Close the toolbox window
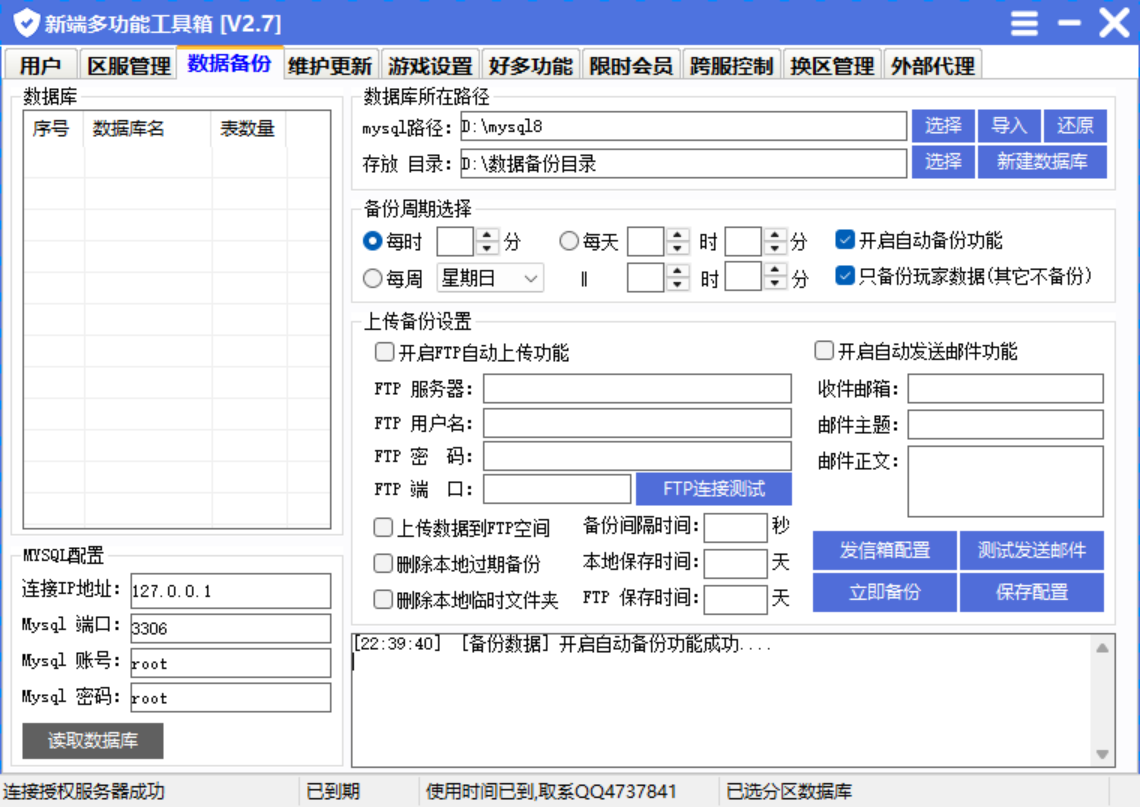 pyautogui.click(x=1114, y=23)
